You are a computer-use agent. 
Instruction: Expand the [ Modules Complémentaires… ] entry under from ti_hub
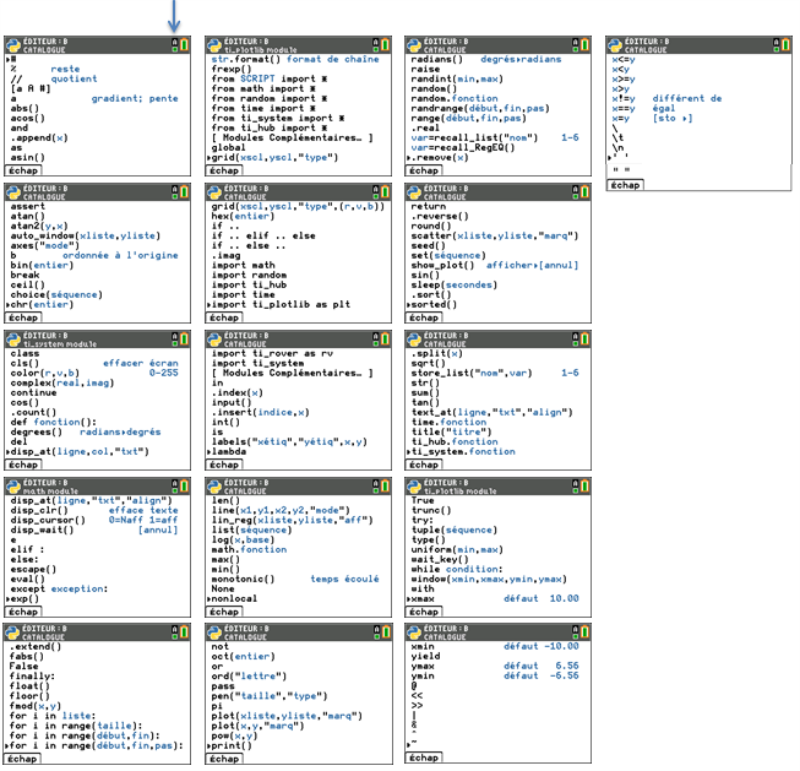291,136
